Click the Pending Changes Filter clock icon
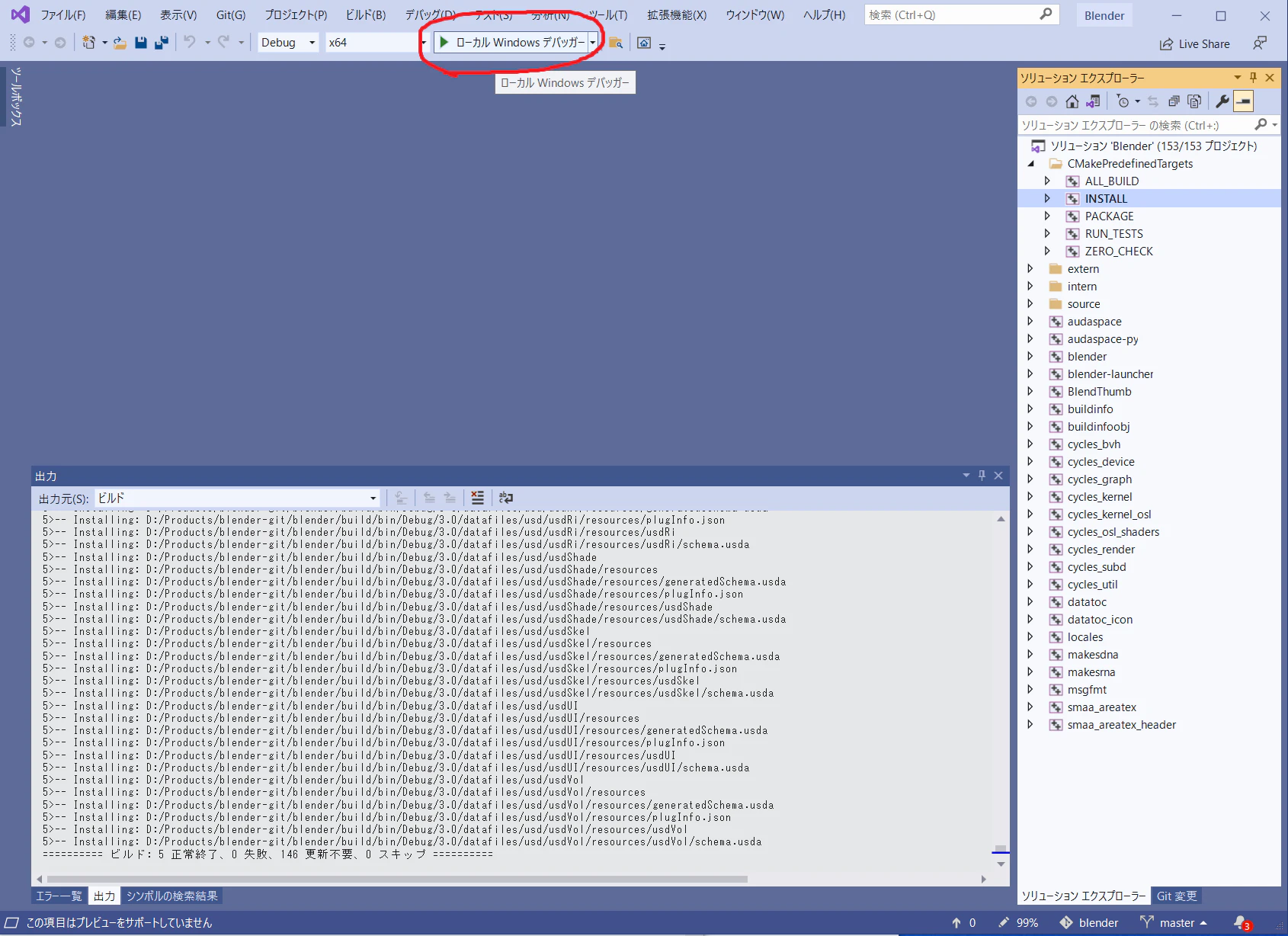1288x936 pixels. pos(1123,101)
